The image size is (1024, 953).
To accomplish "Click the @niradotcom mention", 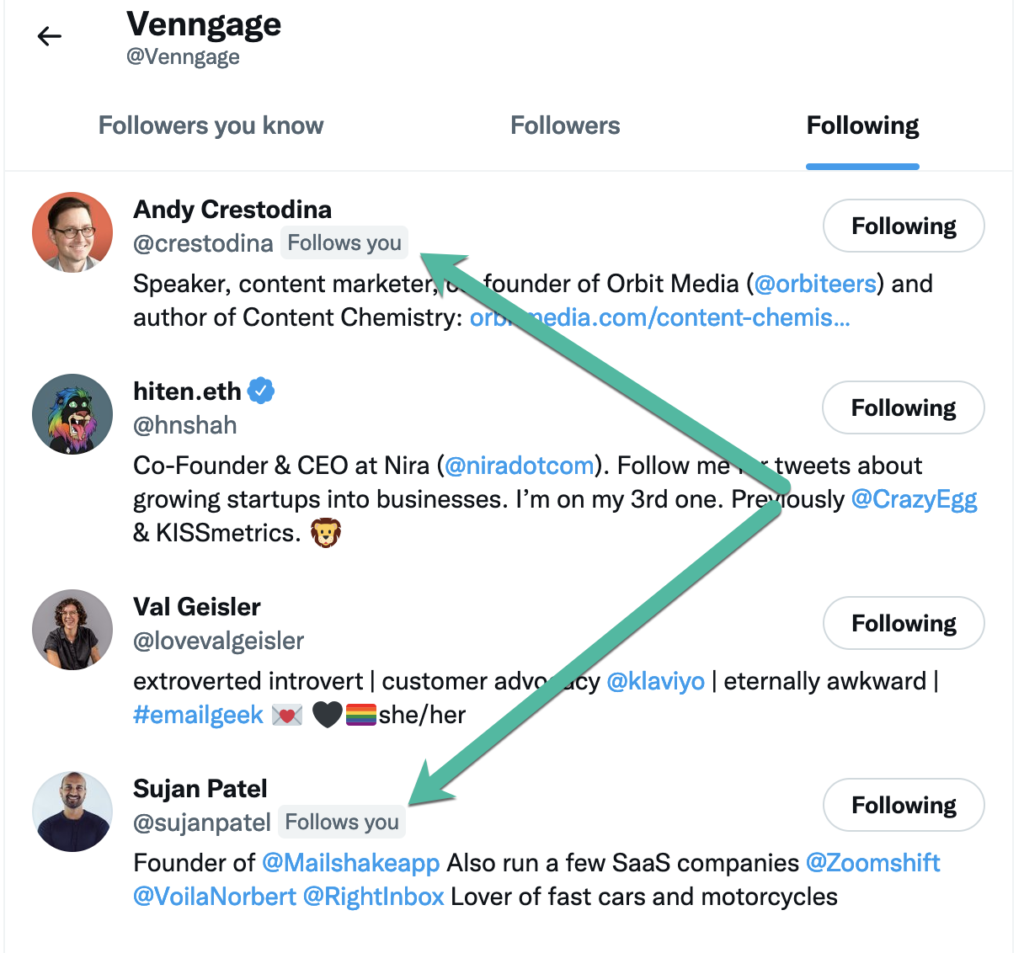I will (x=519, y=466).
